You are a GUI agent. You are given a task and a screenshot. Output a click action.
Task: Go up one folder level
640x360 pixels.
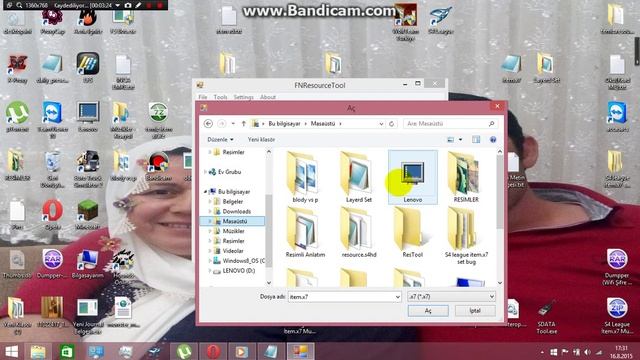point(243,123)
